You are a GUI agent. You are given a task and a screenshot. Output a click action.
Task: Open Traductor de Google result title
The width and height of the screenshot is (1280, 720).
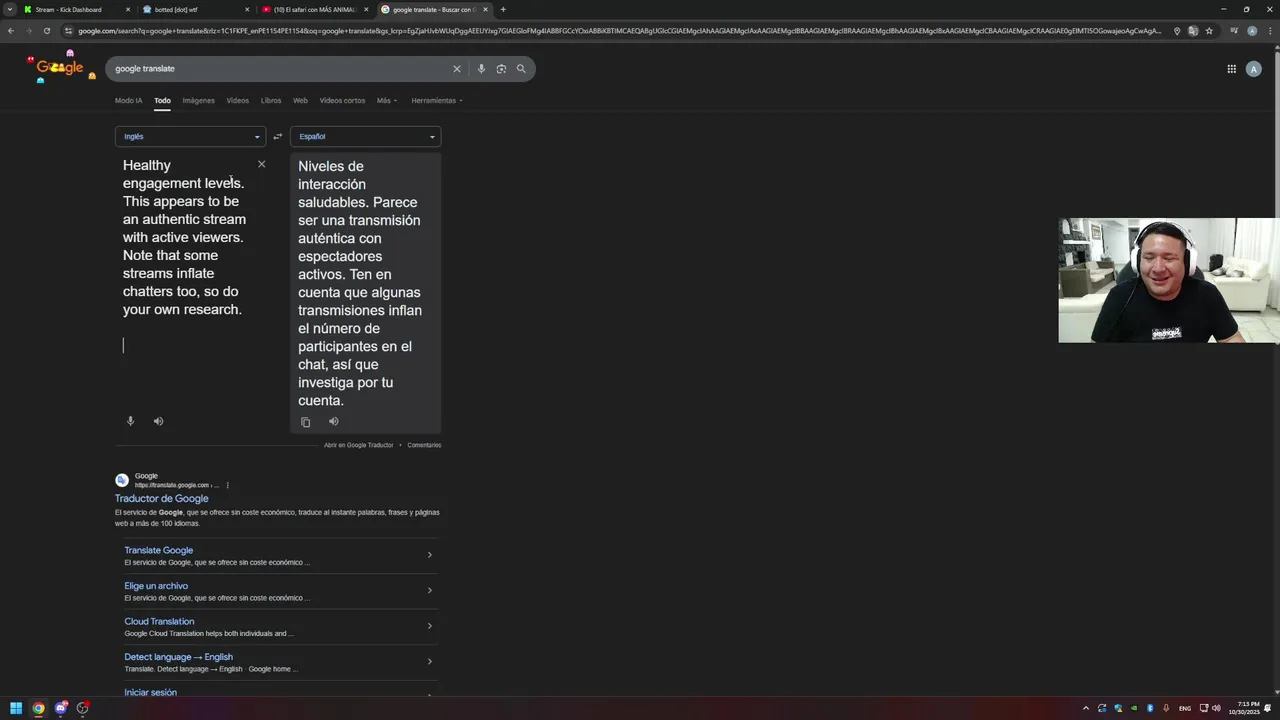point(162,499)
